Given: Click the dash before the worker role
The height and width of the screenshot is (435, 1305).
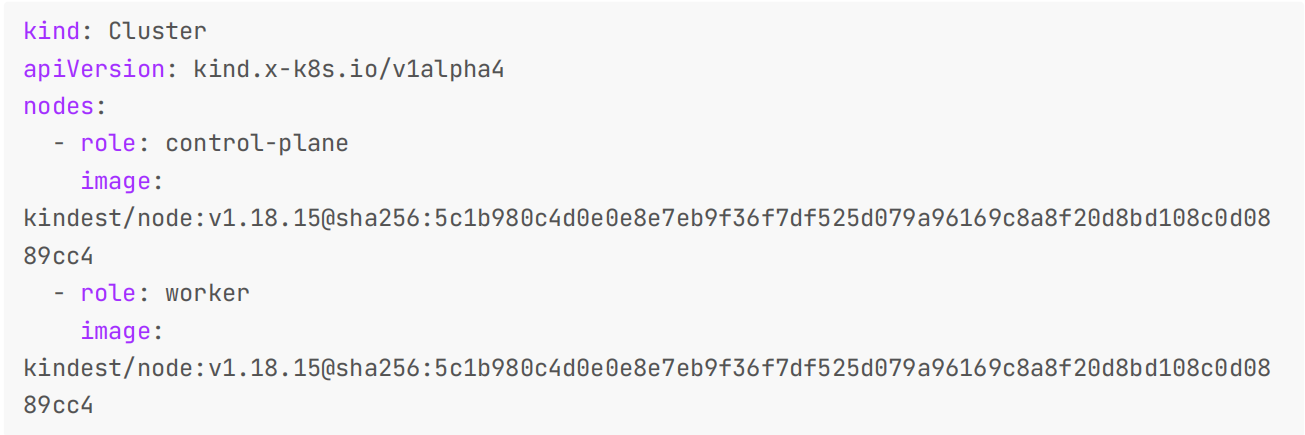Looking at the screenshot, I should [58, 293].
